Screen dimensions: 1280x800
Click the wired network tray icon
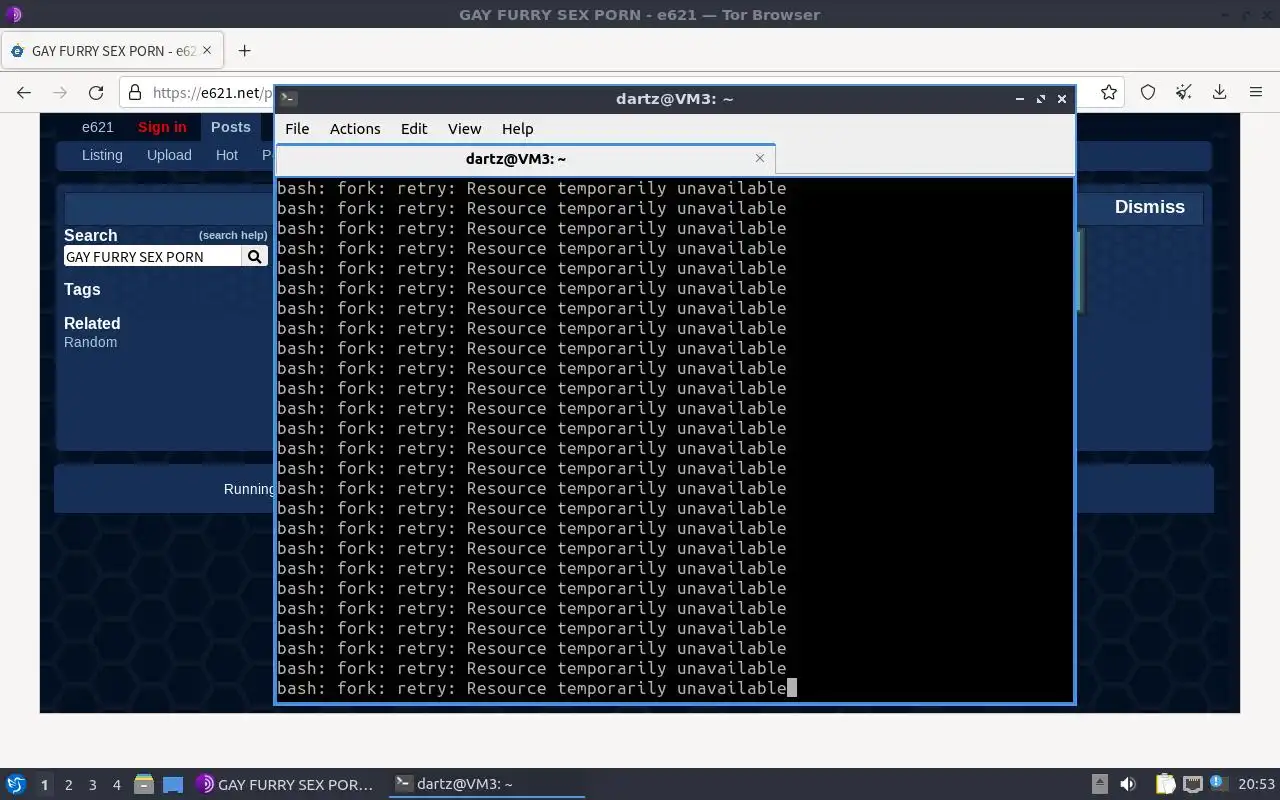[1193, 784]
